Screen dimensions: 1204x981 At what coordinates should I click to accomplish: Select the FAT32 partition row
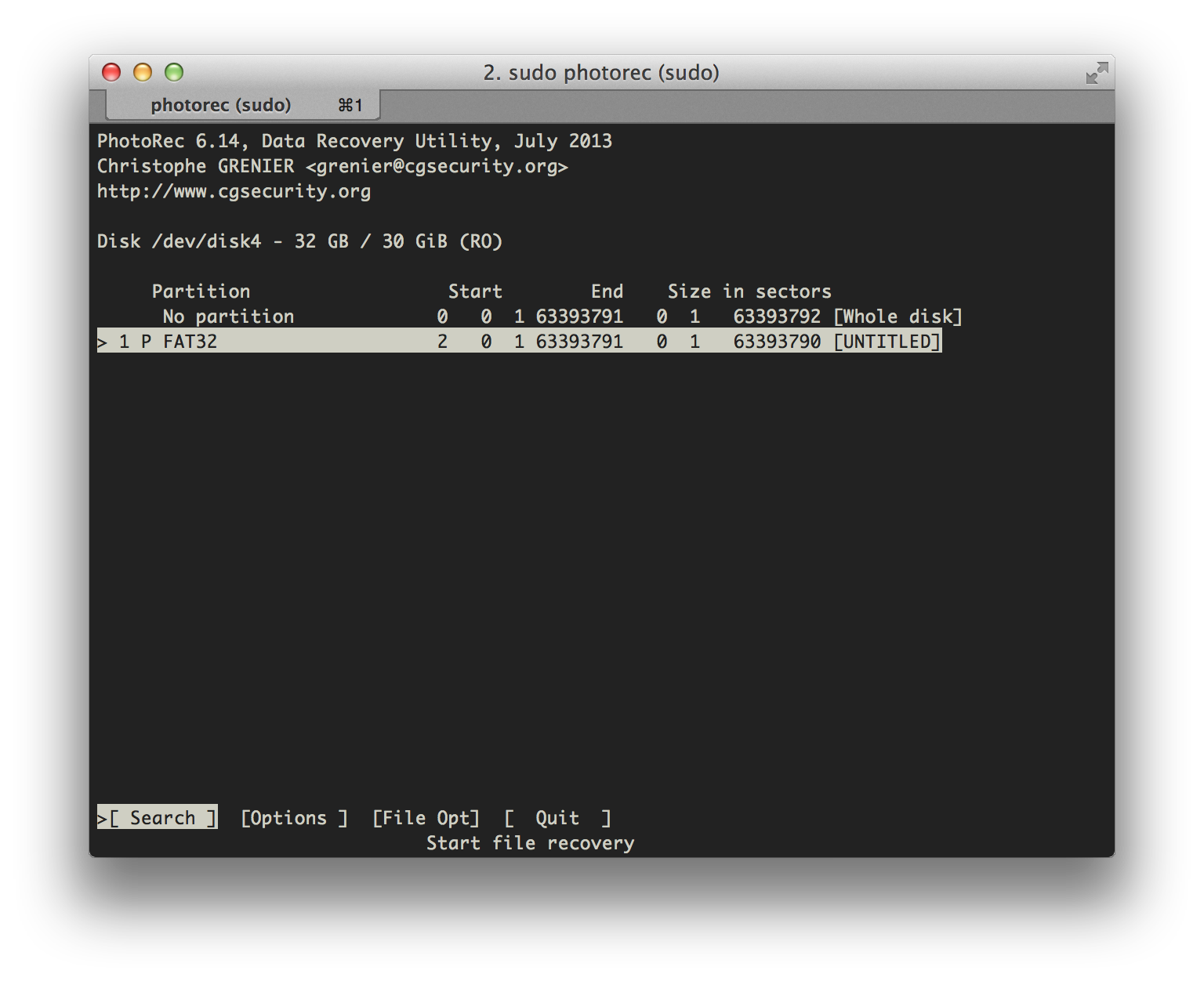pyautogui.click(x=190, y=342)
